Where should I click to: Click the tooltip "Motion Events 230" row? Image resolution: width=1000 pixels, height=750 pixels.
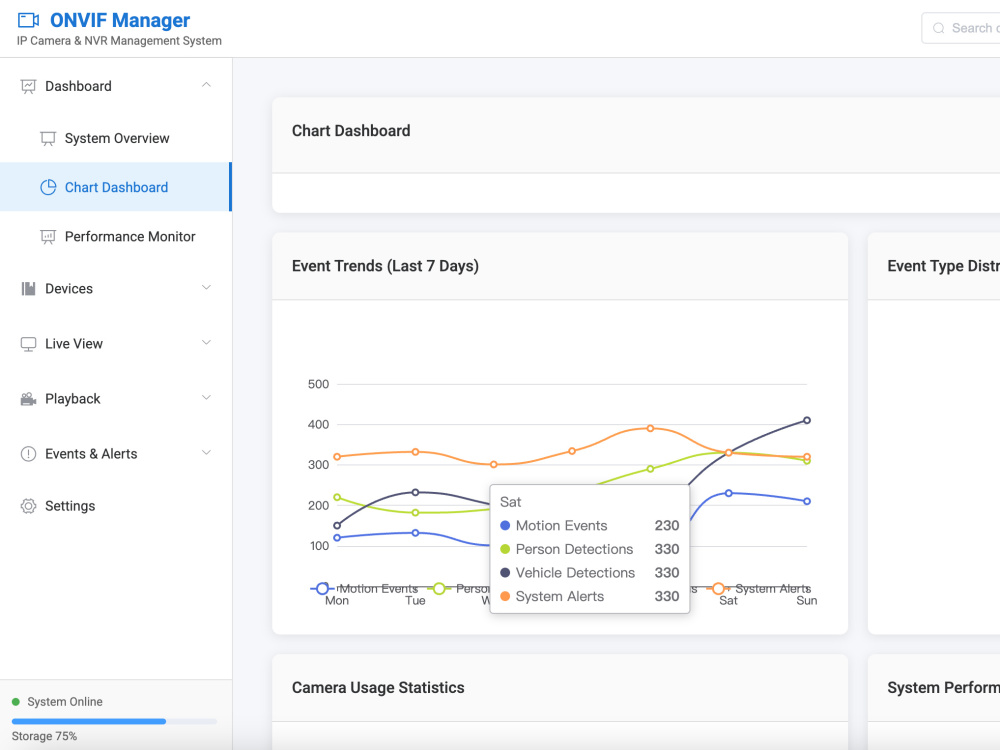pyautogui.click(x=589, y=526)
